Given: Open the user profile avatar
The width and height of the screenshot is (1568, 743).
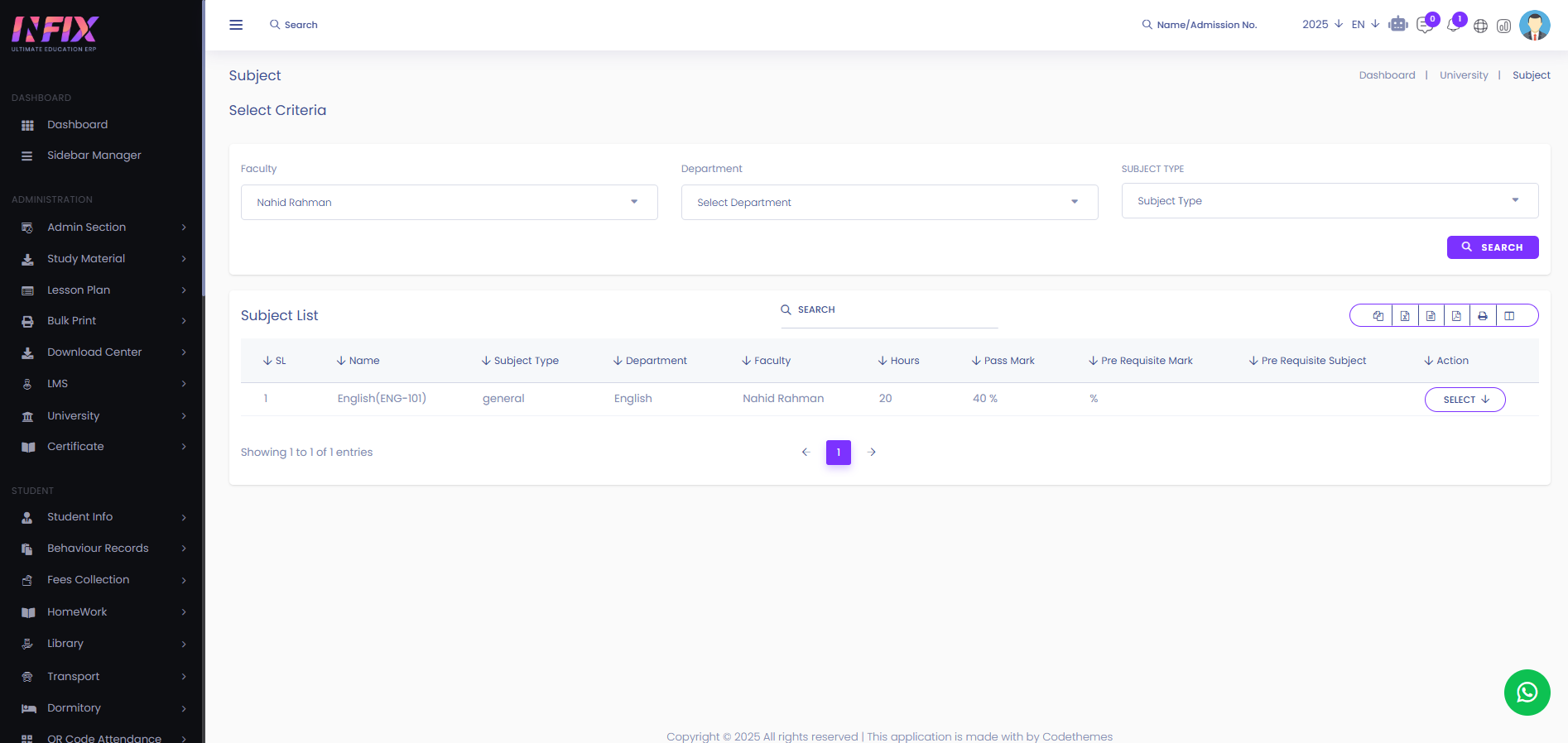Looking at the screenshot, I should pyautogui.click(x=1534, y=25).
